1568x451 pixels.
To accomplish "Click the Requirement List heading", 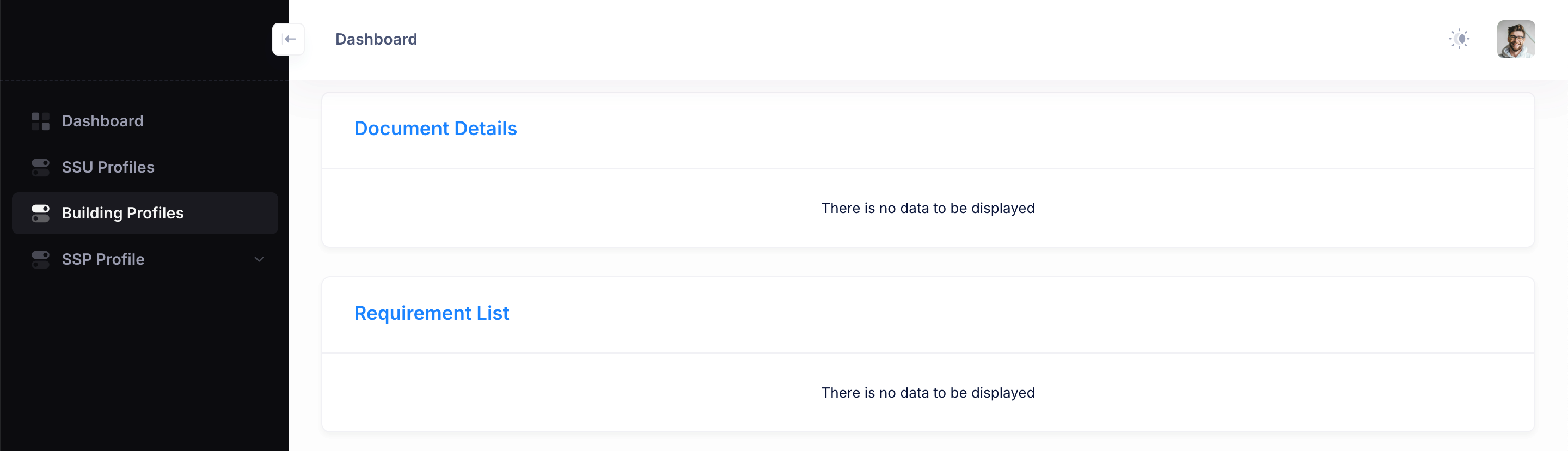I will (x=431, y=313).
